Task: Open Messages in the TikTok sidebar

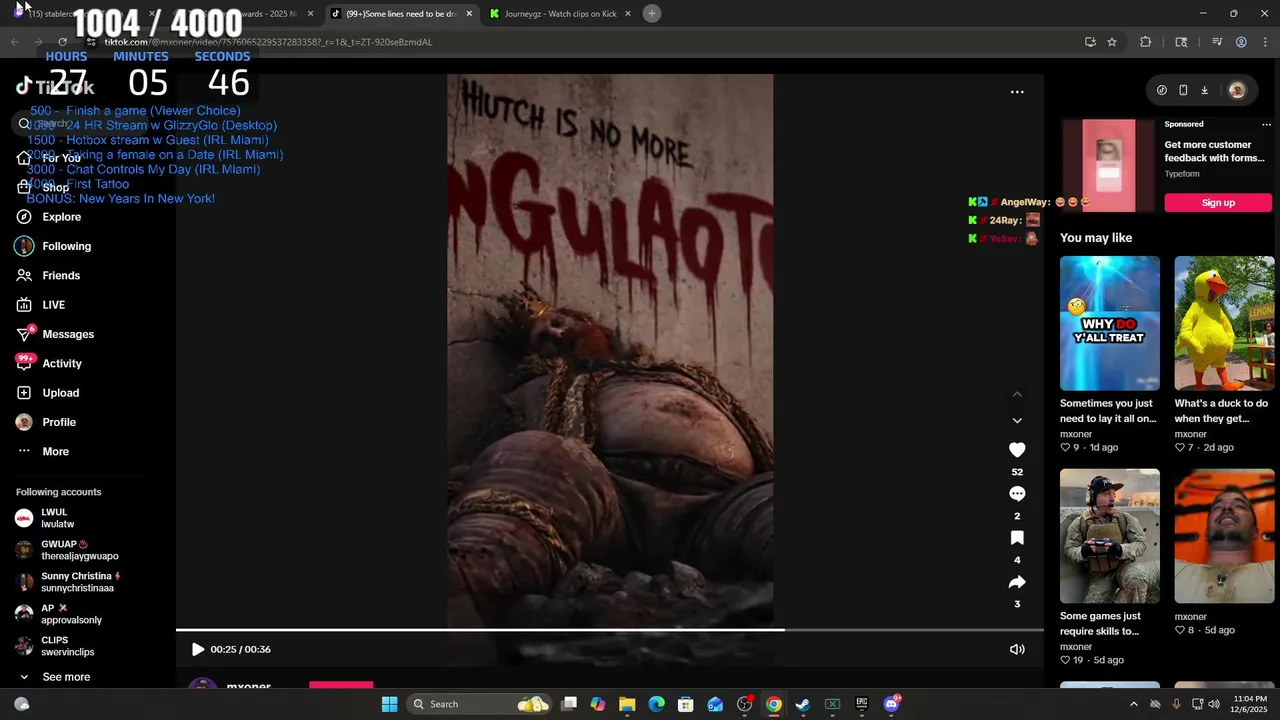Action: pos(68,334)
